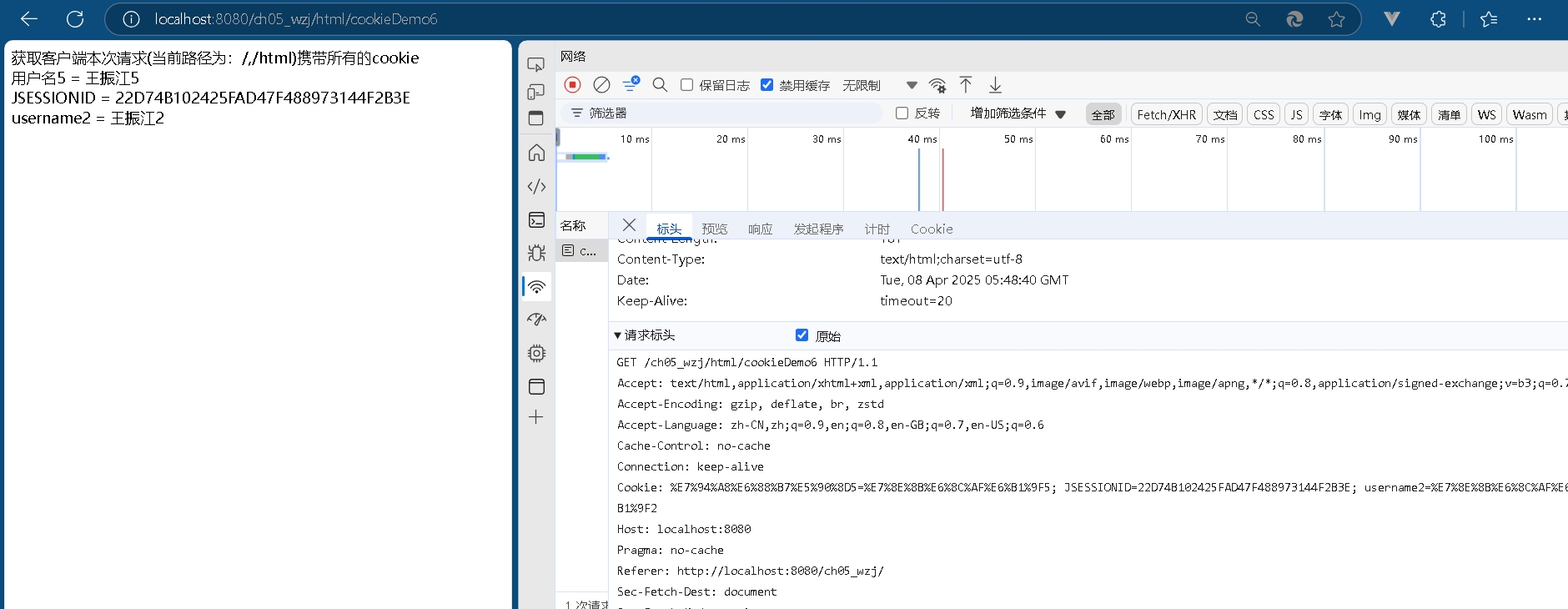Screen dimensions: 1568x609
Task: Collapse the 请求标头 section
Action: (x=618, y=335)
